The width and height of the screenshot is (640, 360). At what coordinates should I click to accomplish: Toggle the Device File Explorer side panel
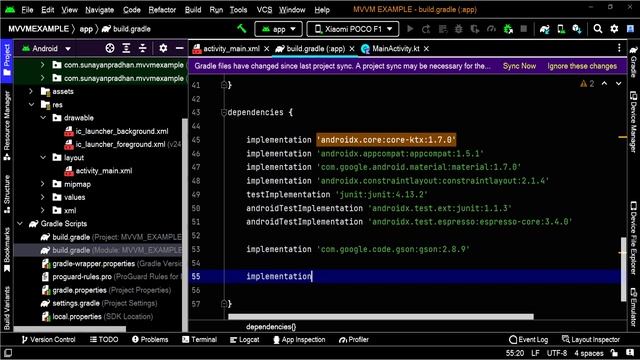pos(633,238)
